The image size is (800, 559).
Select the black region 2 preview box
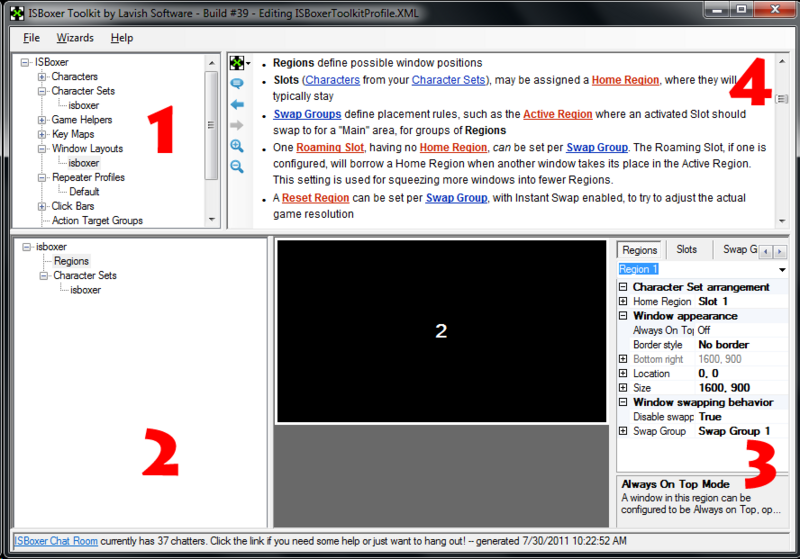tap(441, 332)
